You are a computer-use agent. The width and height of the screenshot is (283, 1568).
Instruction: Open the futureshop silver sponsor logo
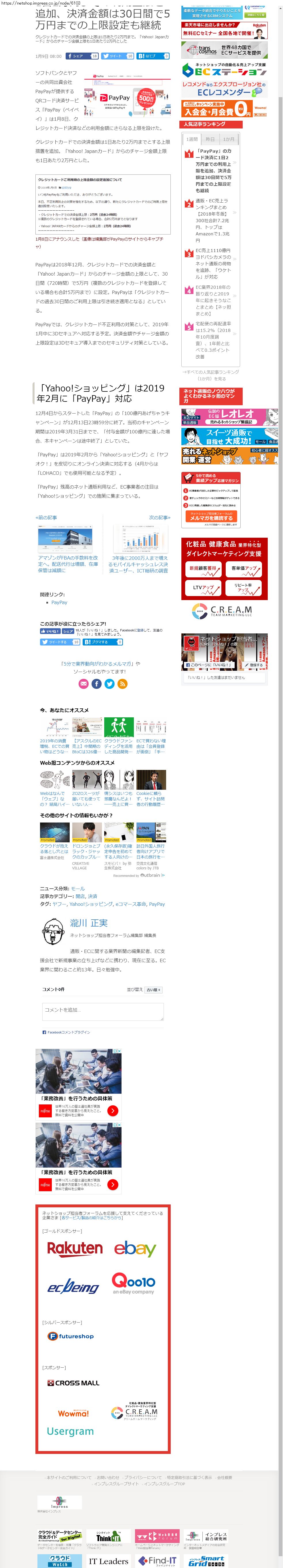pos(71,1336)
